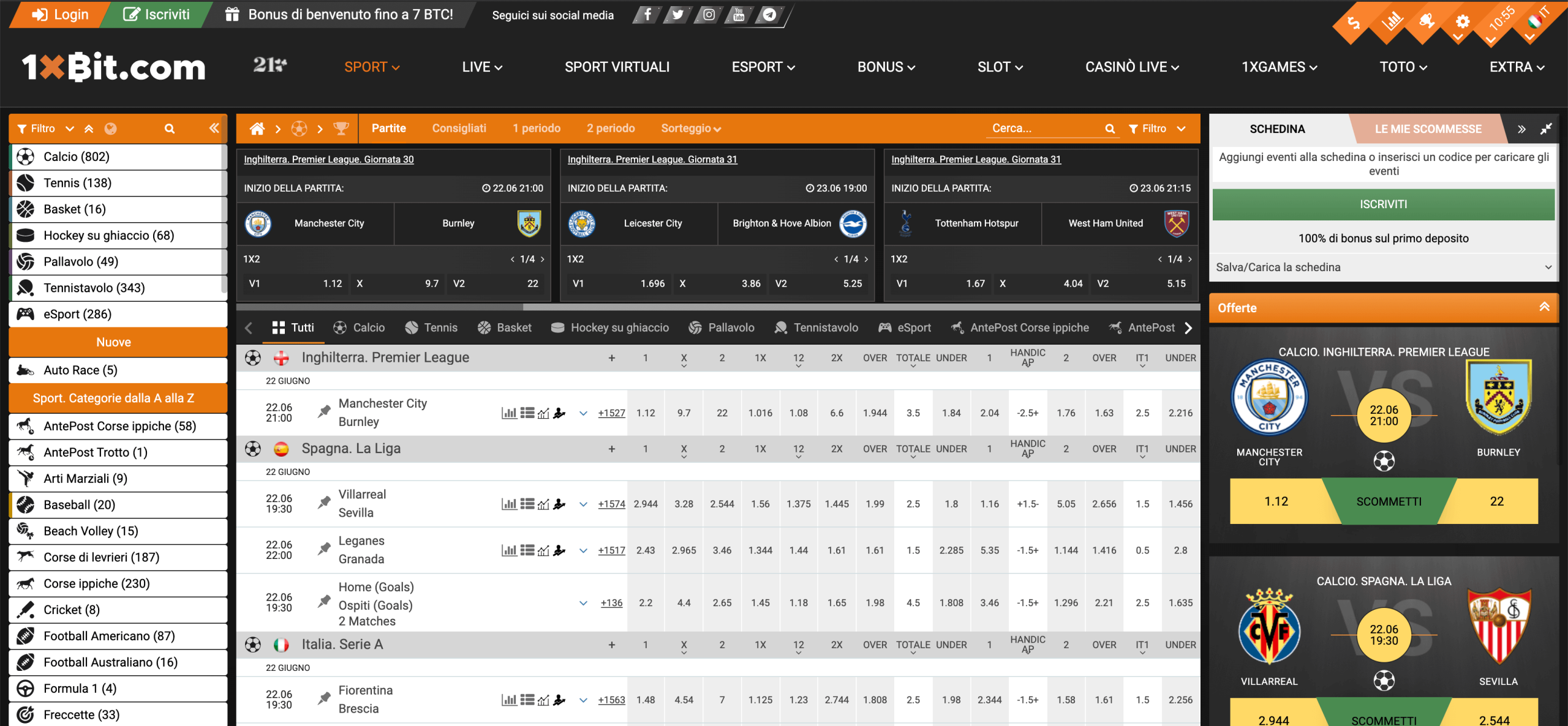Screen dimensions: 1568x726
Task: Open the Telegram social media icon
Action: 770,15
